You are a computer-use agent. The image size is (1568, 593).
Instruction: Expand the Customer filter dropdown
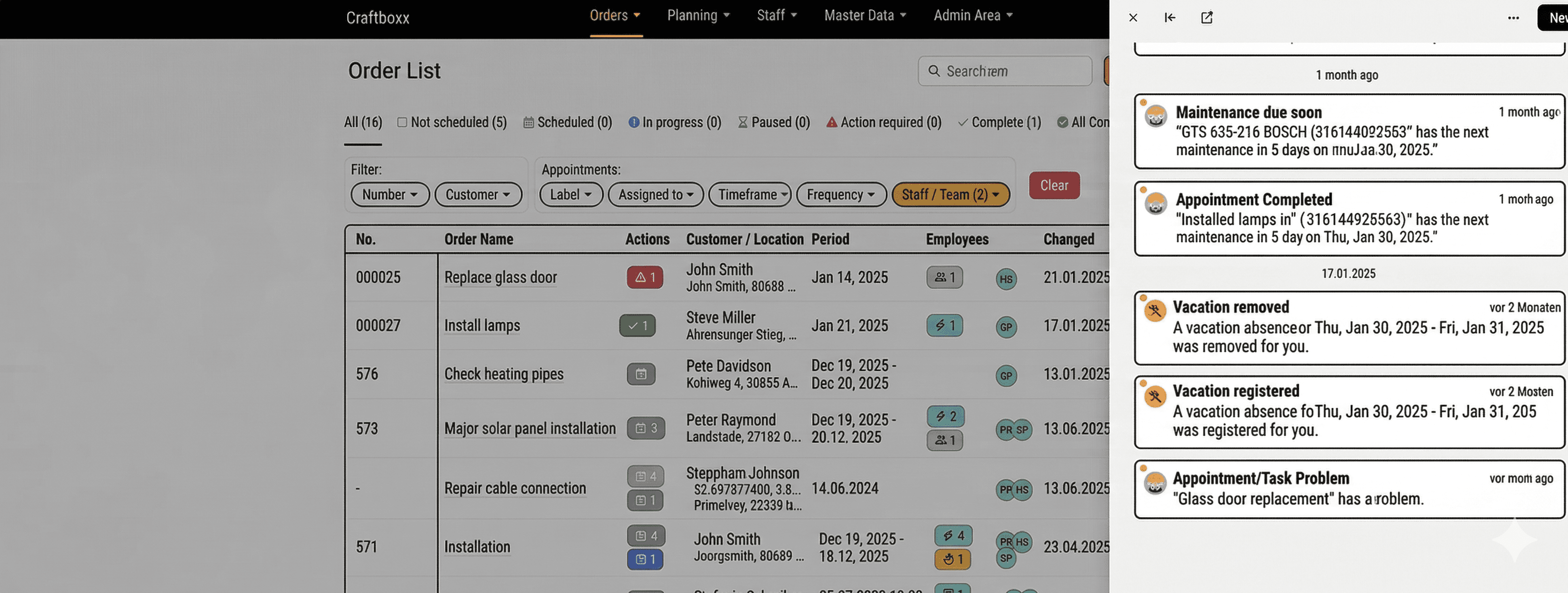click(478, 195)
